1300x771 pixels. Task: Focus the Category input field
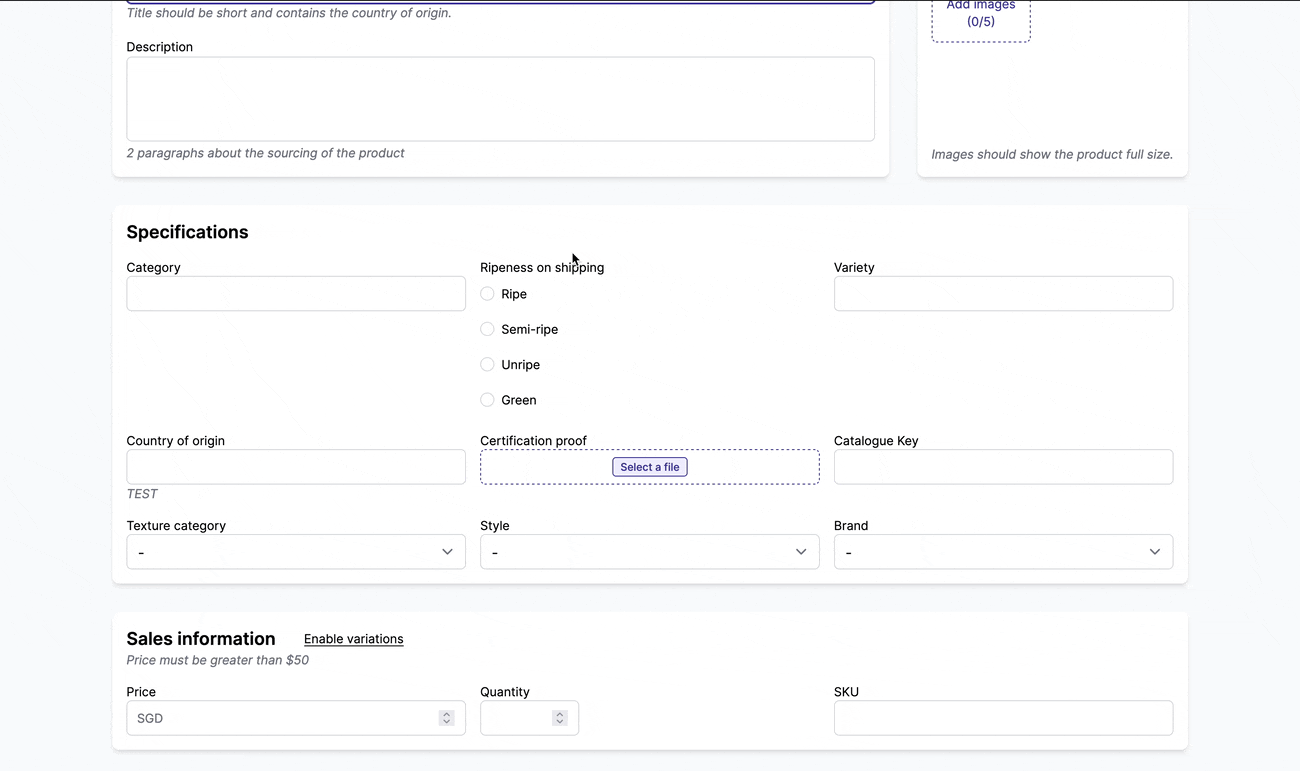295,293
